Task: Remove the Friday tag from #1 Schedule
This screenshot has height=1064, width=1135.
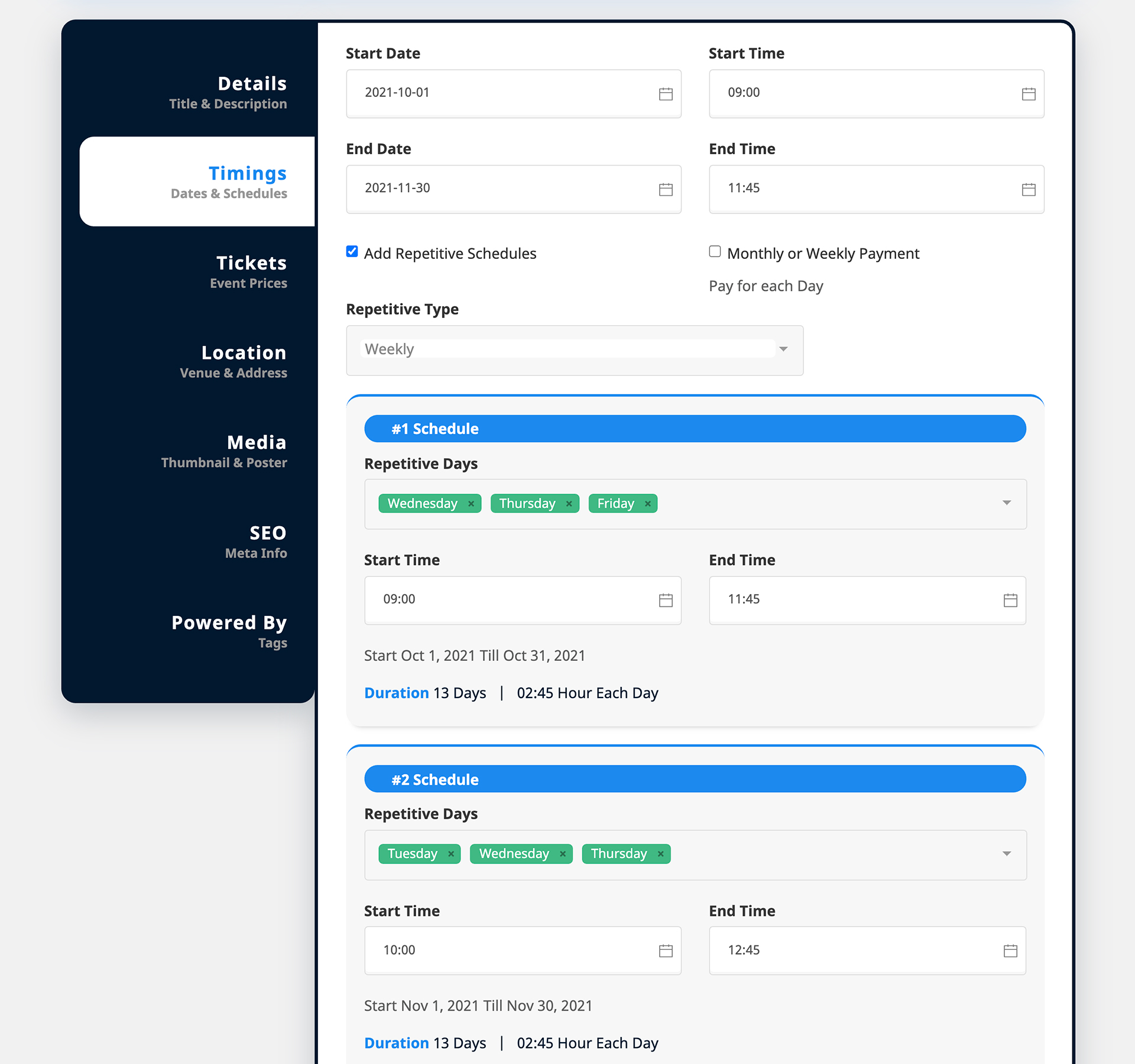Action: (x=648, y=504)
